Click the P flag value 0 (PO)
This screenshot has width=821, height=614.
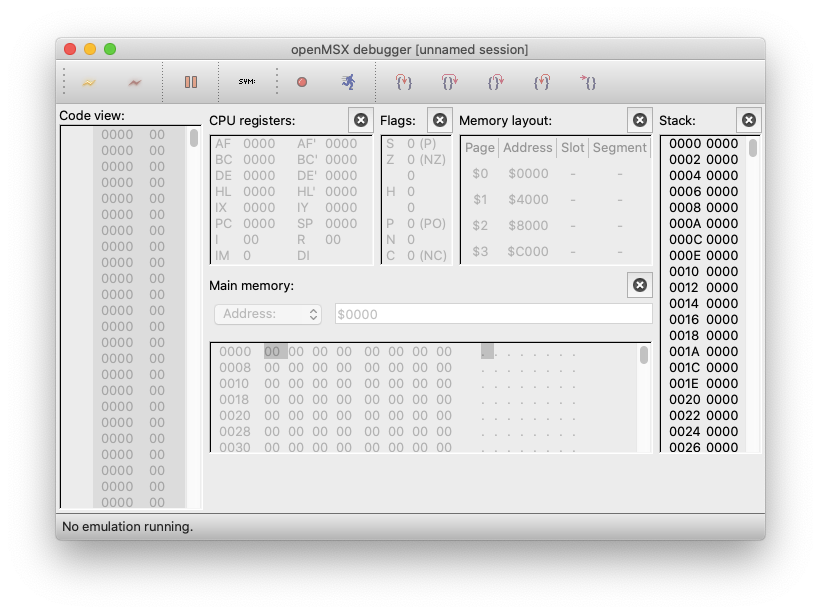(426, 224)
